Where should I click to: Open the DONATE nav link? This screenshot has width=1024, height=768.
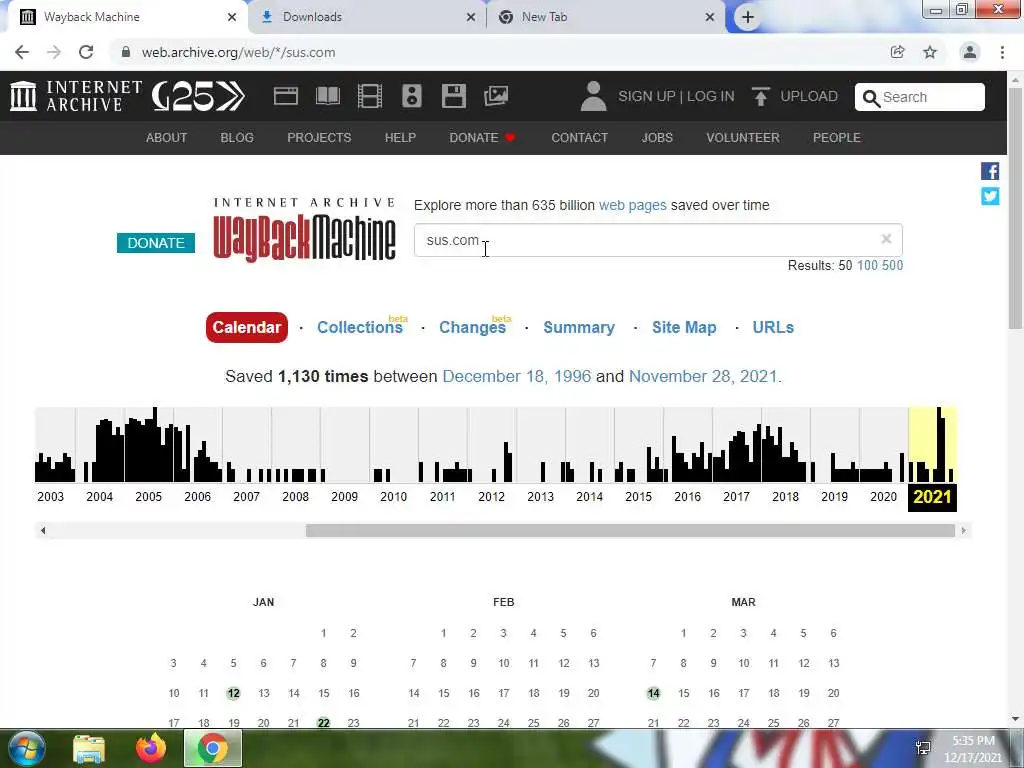pos(482,138)
